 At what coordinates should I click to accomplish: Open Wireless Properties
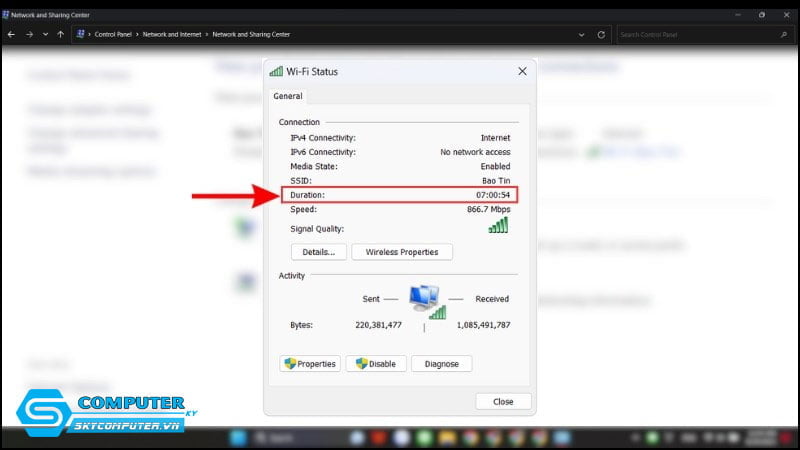[402, 252]
